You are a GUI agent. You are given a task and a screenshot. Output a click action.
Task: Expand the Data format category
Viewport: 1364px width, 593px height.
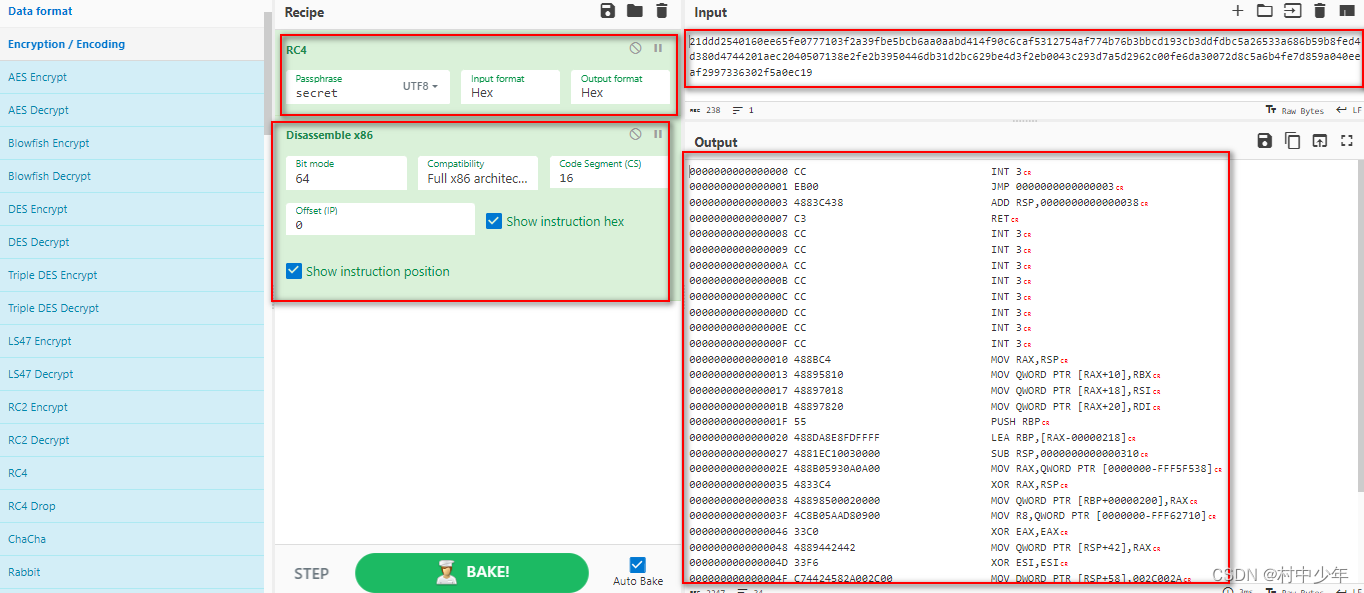132,12
